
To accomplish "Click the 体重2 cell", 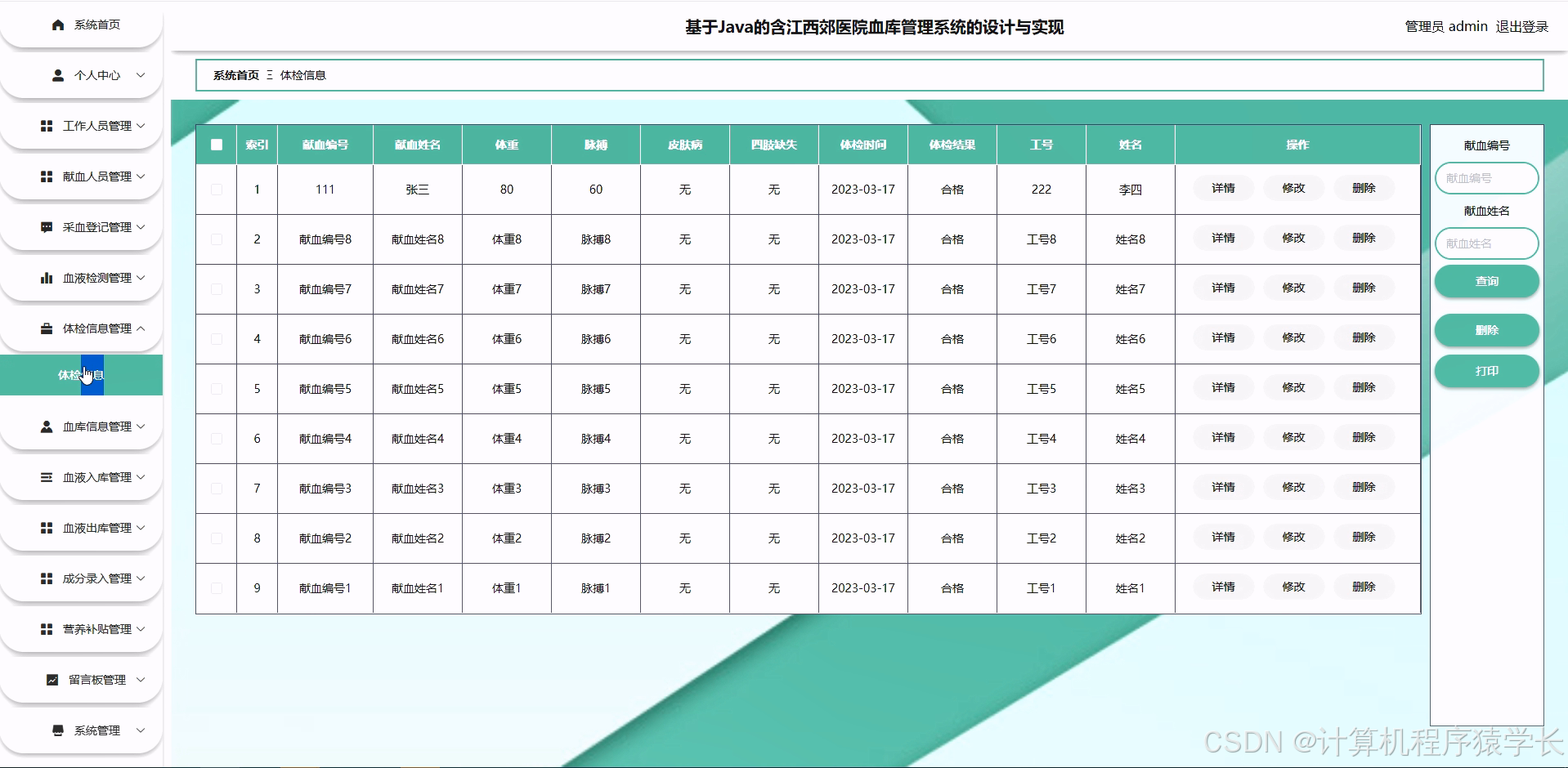I will tap(507, 538).
